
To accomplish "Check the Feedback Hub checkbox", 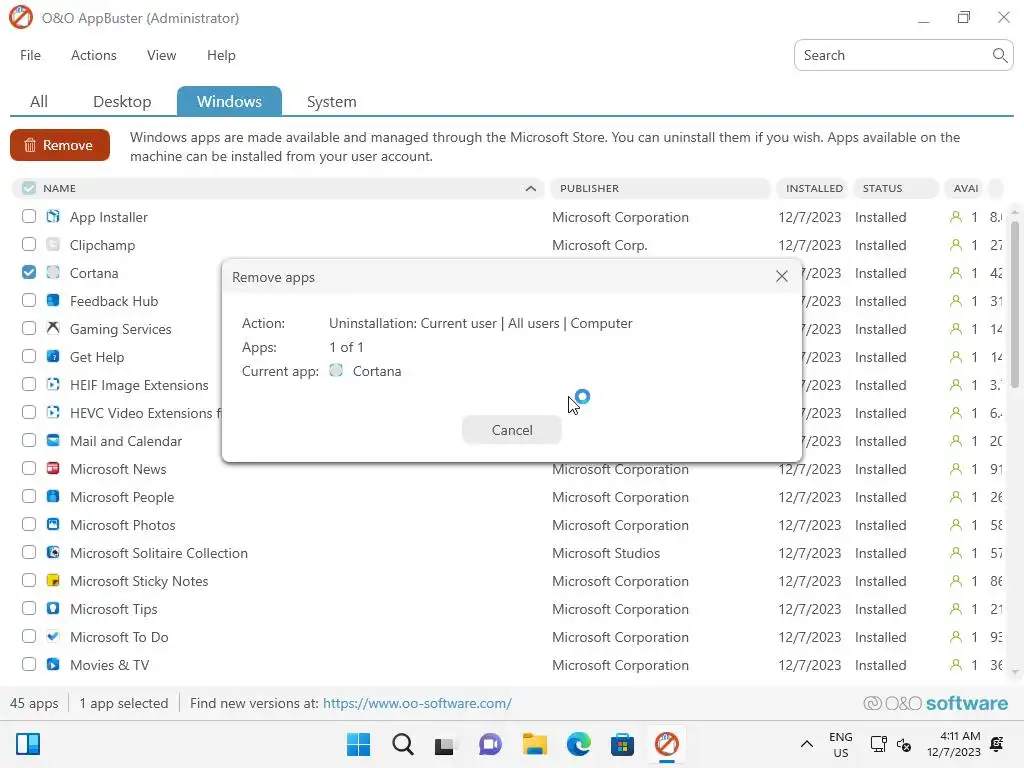I will 29,300.
